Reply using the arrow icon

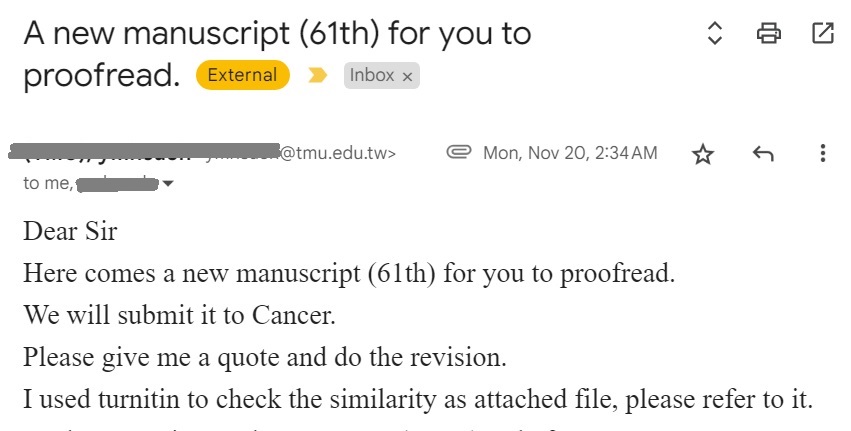click(x=763, y=154)
